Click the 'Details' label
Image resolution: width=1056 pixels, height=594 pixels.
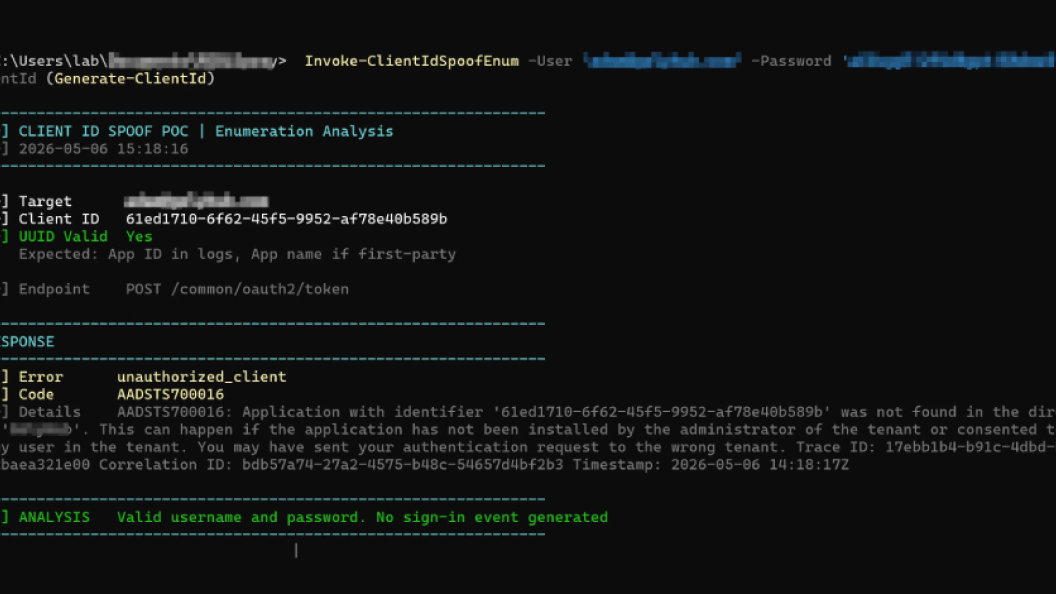click(49, 411)
